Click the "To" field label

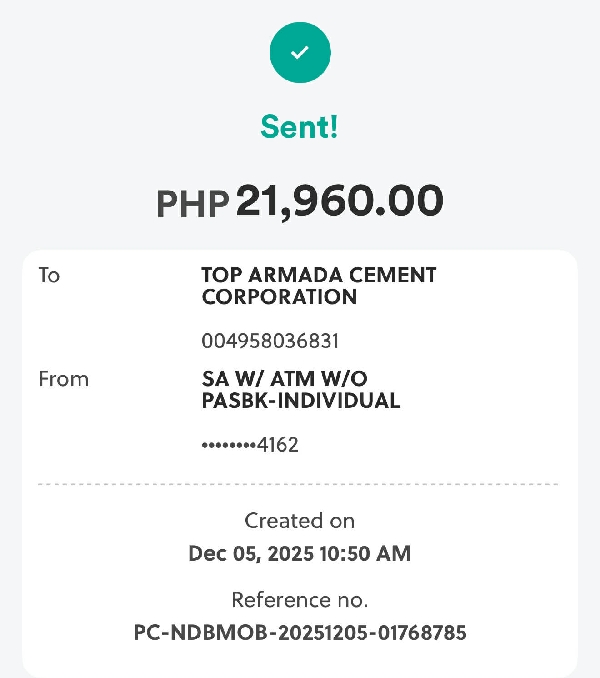pos(49,275)
